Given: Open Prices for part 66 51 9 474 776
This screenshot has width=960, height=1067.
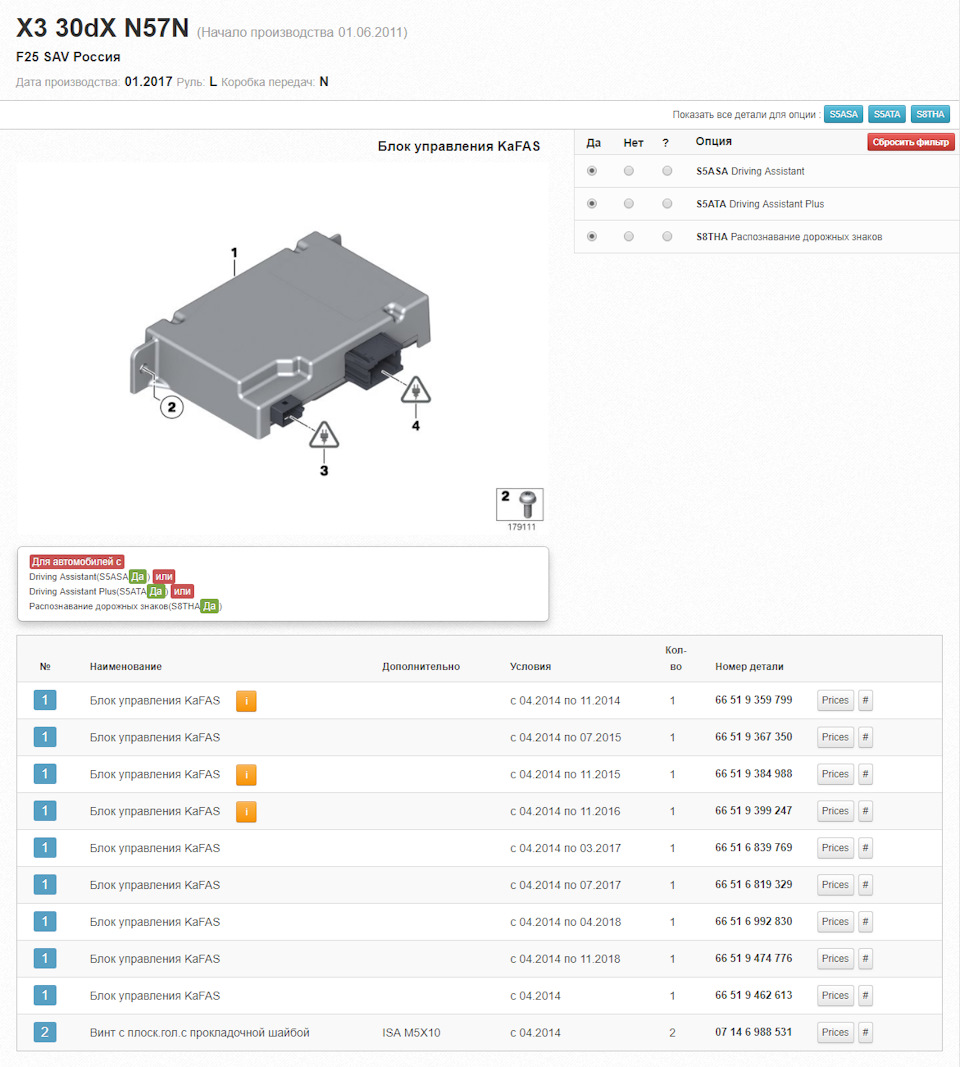Looking at the screenshot, I should point(835,958).
